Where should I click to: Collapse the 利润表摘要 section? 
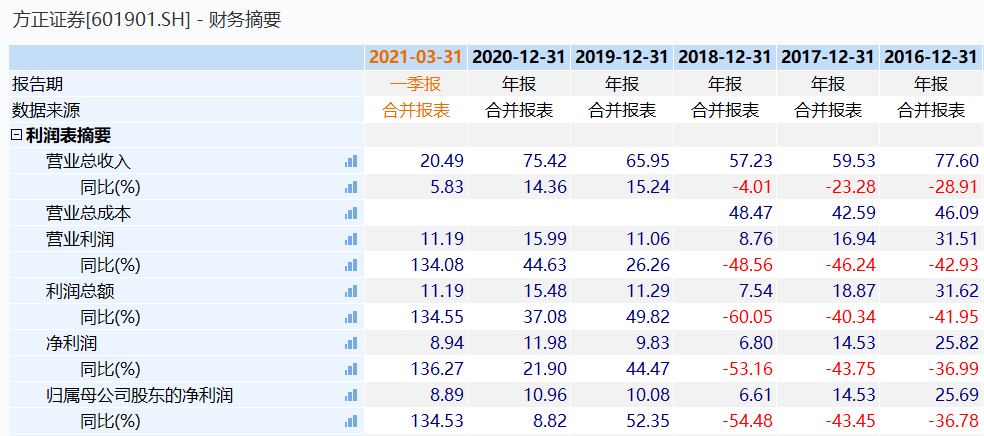point(16,135)
